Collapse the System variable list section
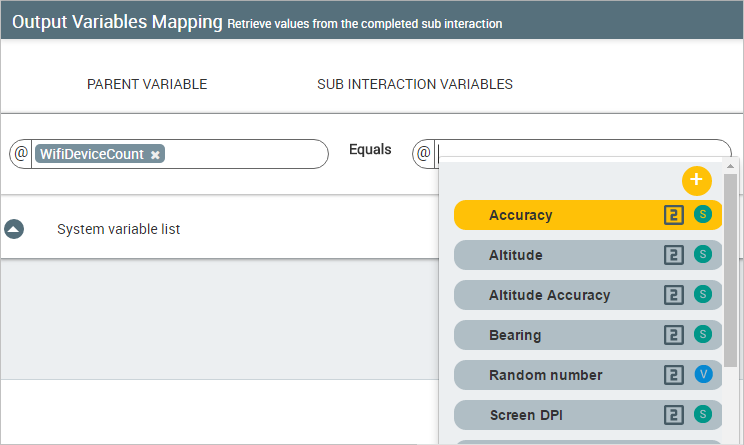Screen dimensions: 744x445 tap(14, 229)
